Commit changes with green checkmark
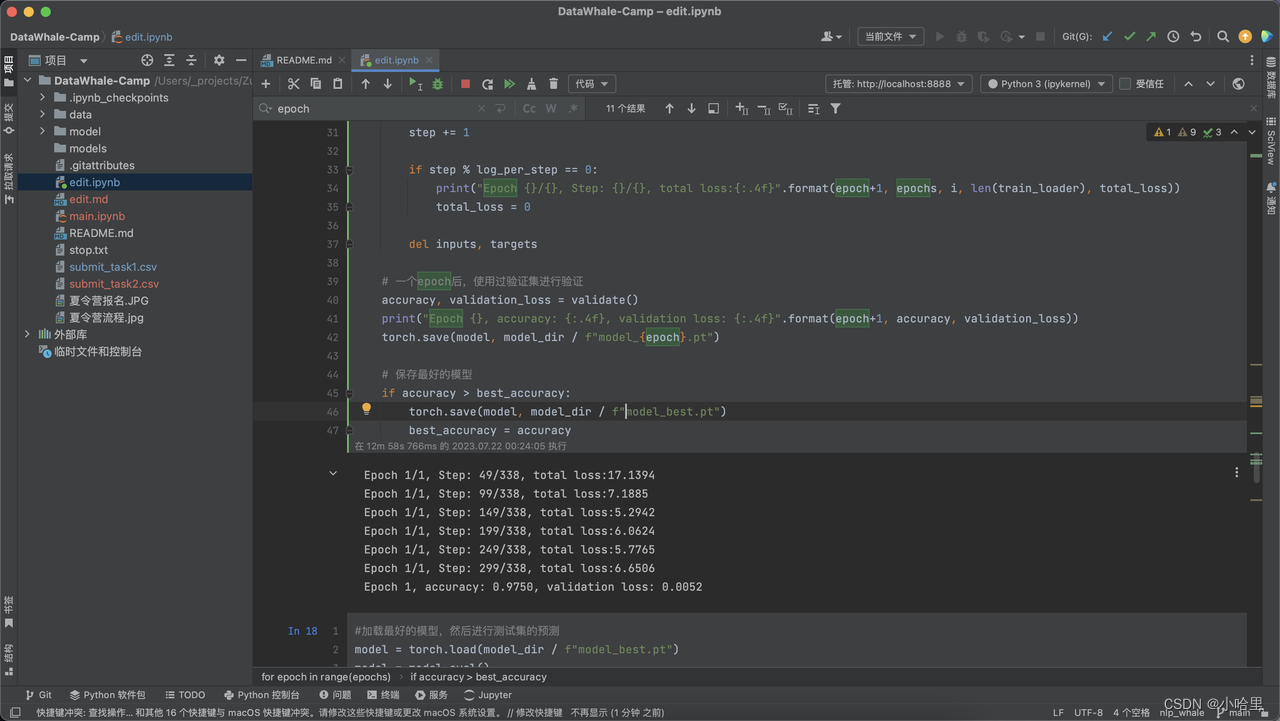 click(1129, 36)
